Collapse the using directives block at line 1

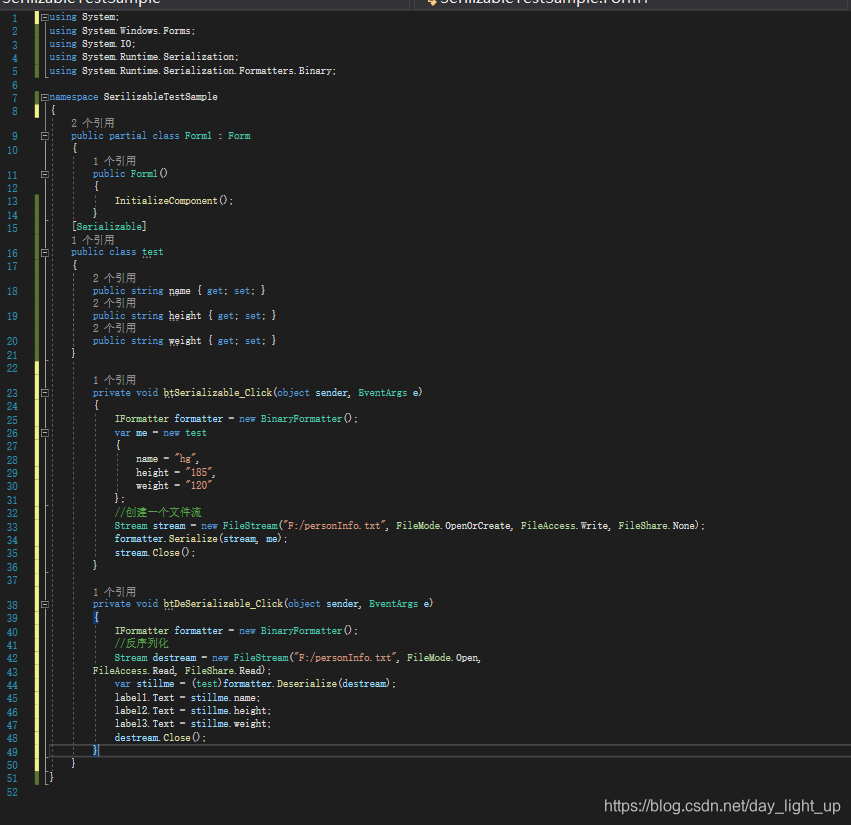45,17
